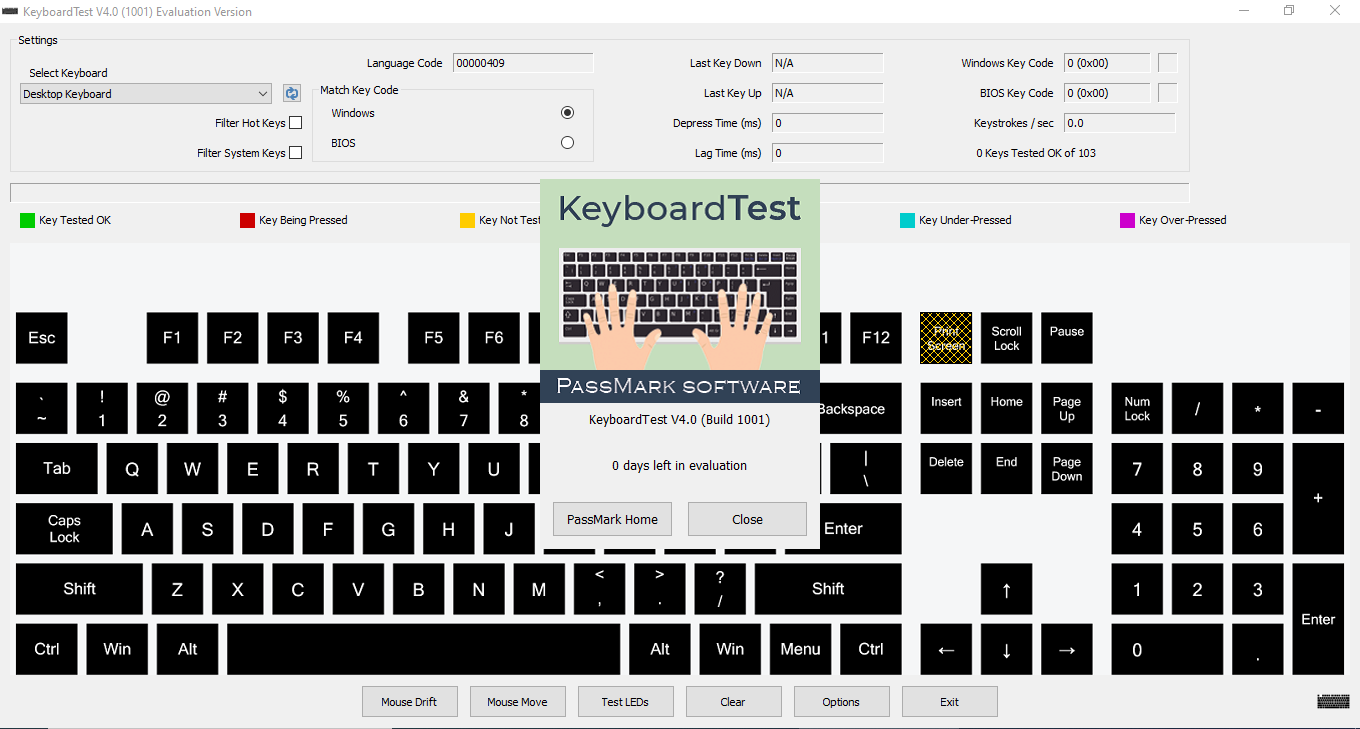The image size is (1360, 729).
Task: Select the BIOS match key code radio
Action: point(567,143)
